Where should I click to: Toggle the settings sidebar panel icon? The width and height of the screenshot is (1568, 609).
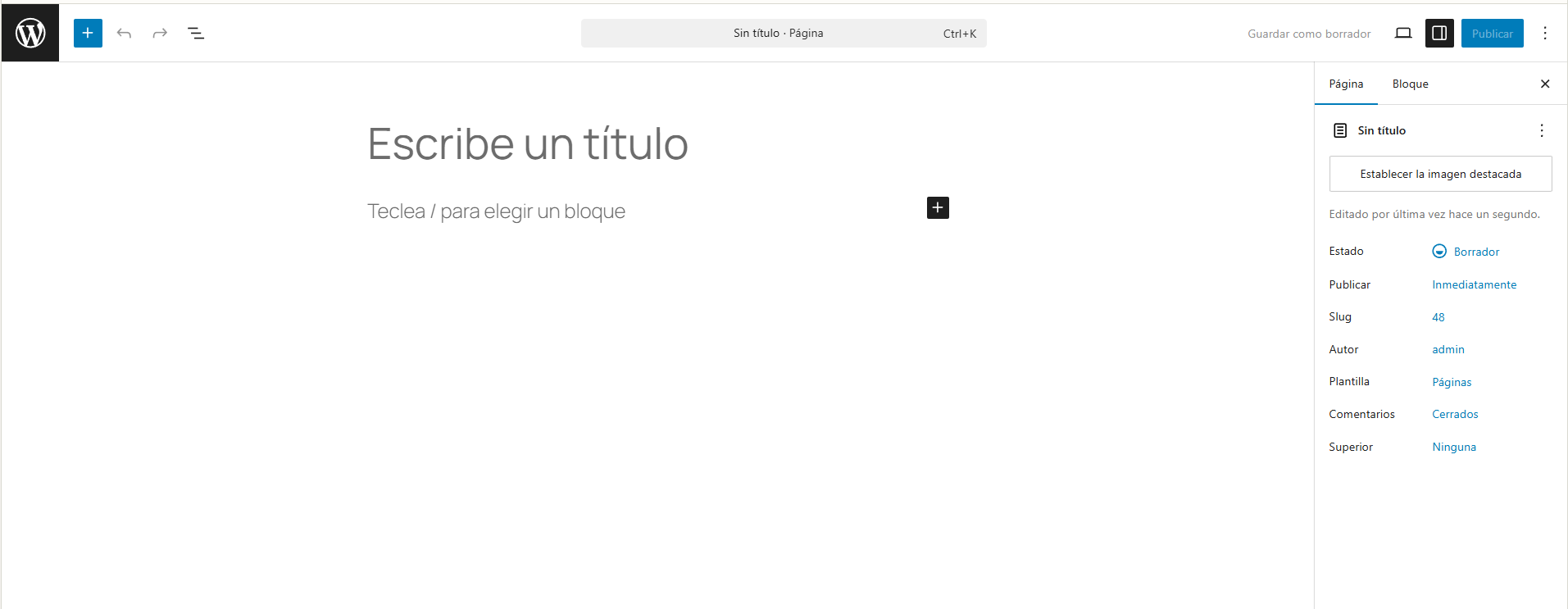pos(1439,33)
